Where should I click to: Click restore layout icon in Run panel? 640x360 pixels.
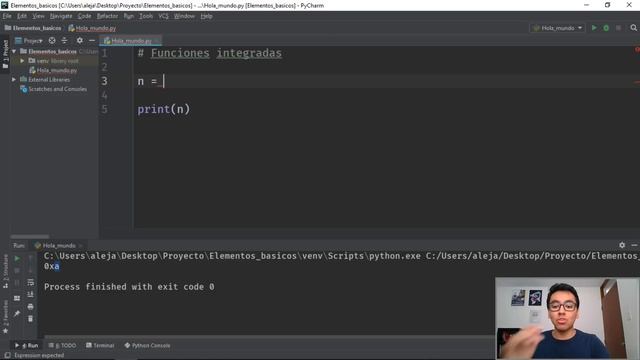17,298
